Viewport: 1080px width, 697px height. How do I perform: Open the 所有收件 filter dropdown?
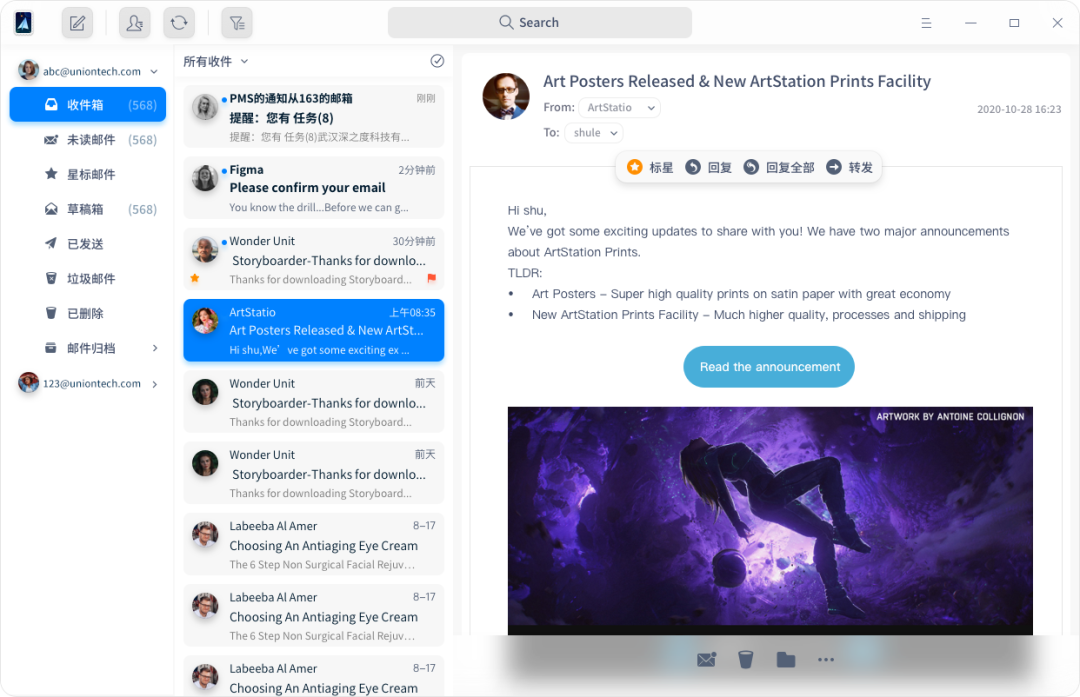click(216, 61)
